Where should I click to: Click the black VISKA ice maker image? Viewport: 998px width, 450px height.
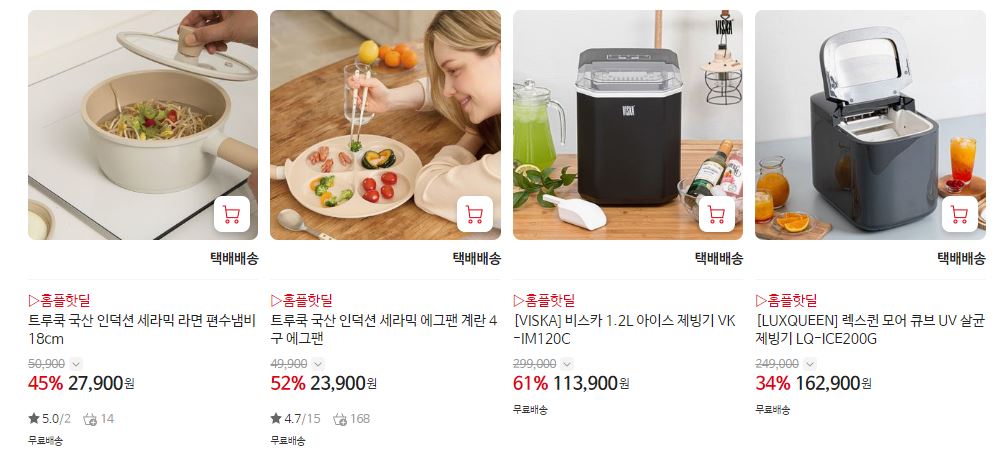(628, 125)
